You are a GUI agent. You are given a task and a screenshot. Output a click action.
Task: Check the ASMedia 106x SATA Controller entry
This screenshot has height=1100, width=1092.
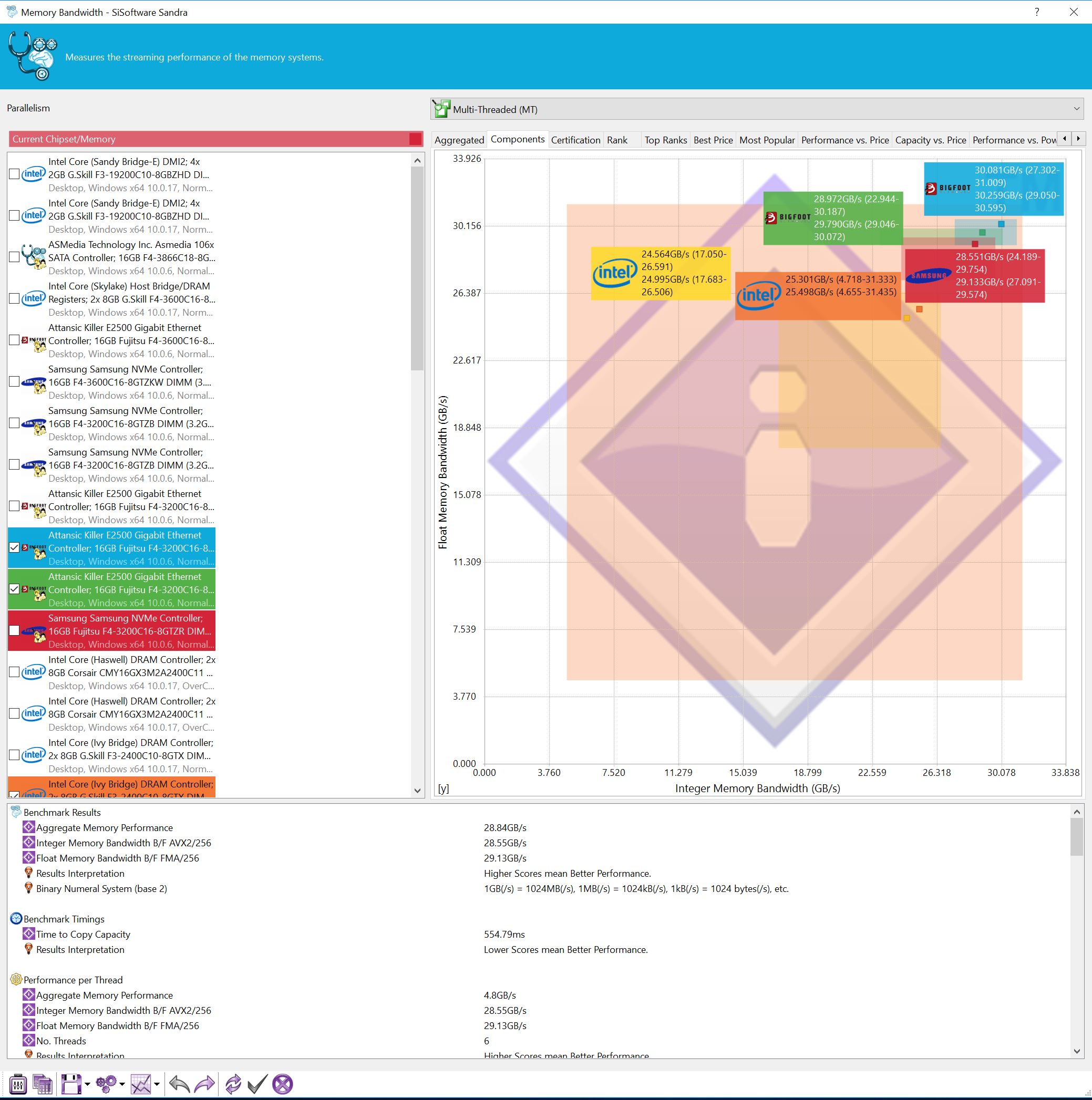coord(14,257)
